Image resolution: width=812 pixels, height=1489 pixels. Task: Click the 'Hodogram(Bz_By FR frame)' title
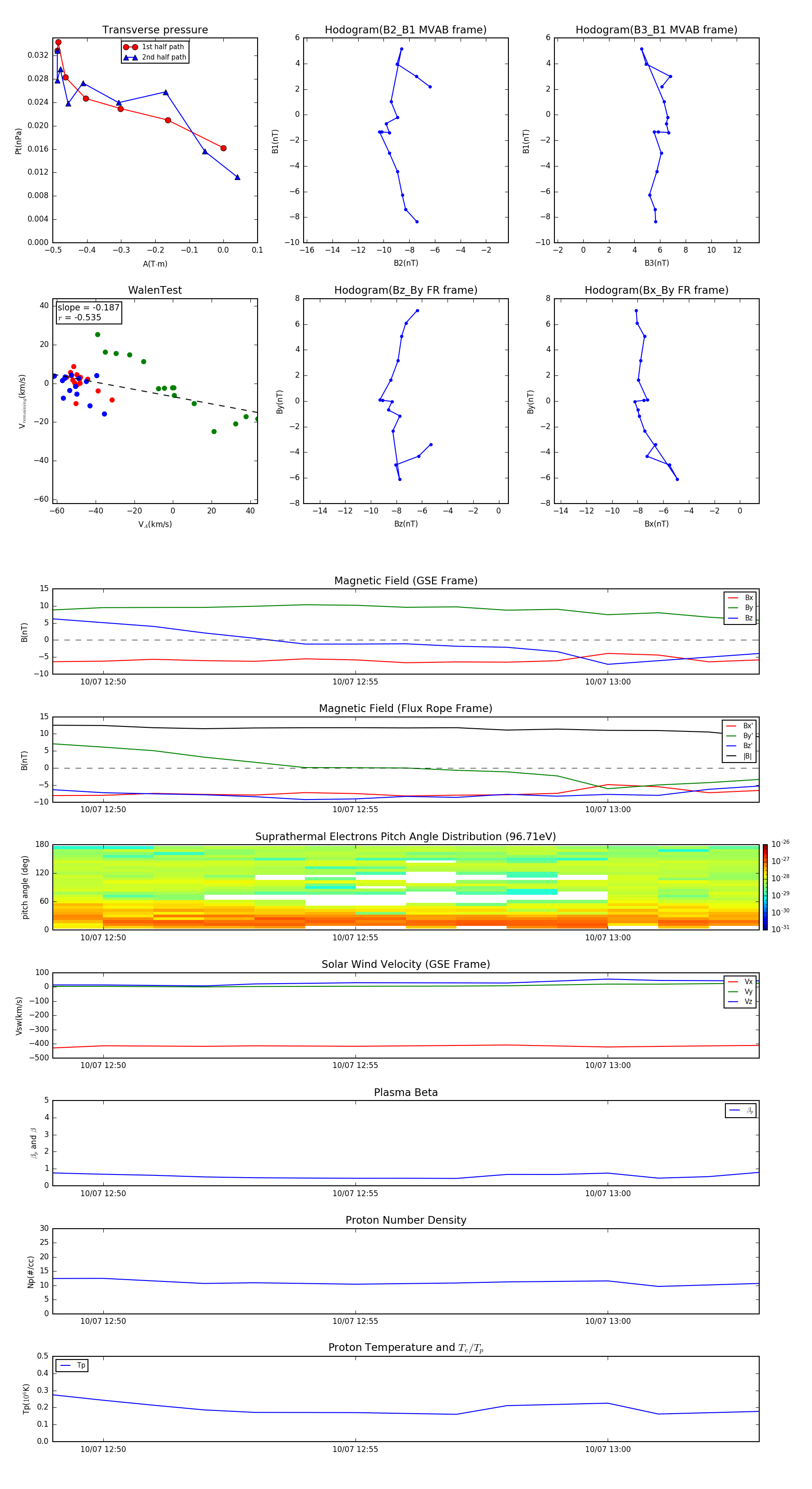click(x=406, y=290)
